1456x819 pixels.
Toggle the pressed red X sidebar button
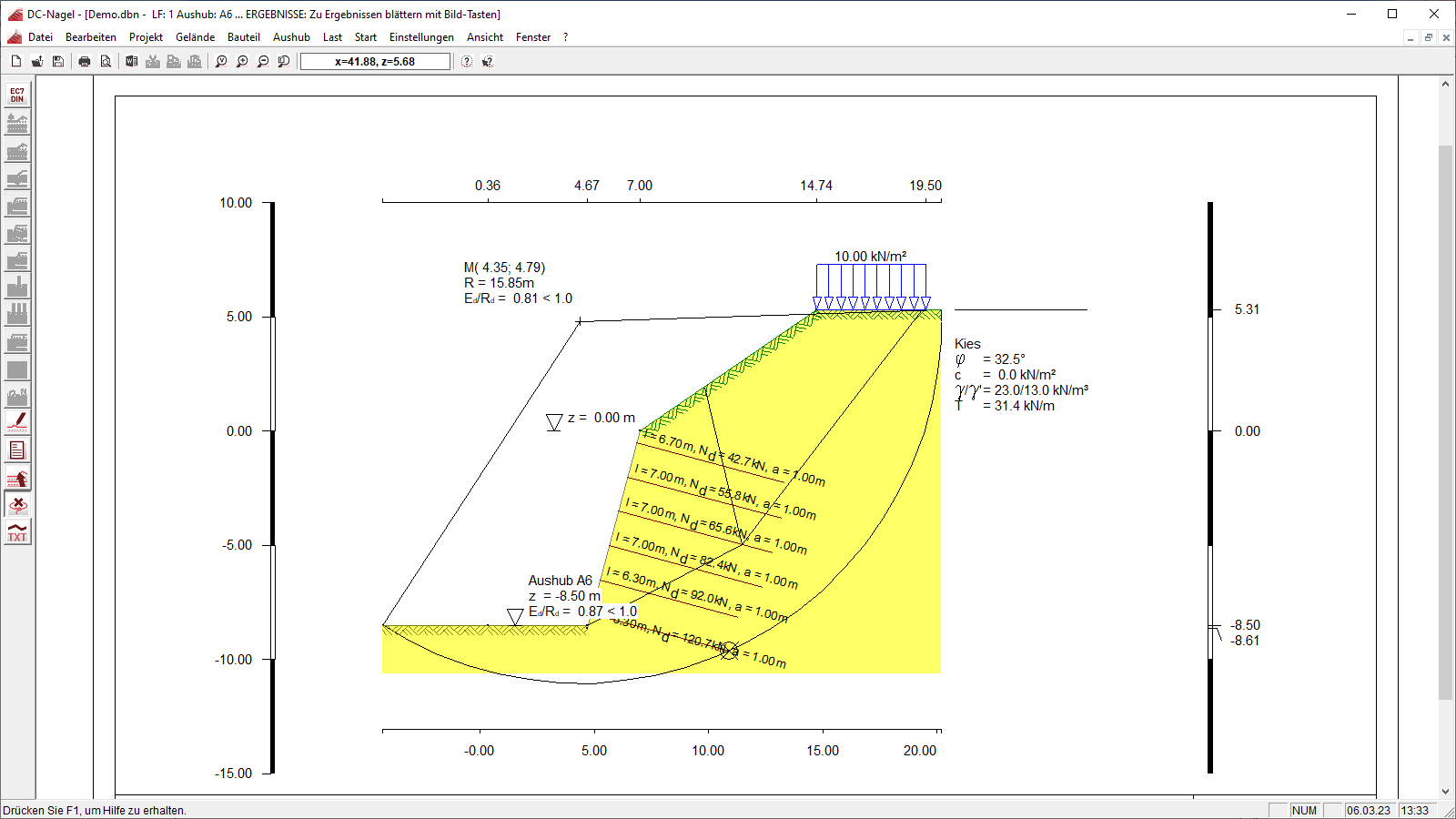click(x=17, y=504)
